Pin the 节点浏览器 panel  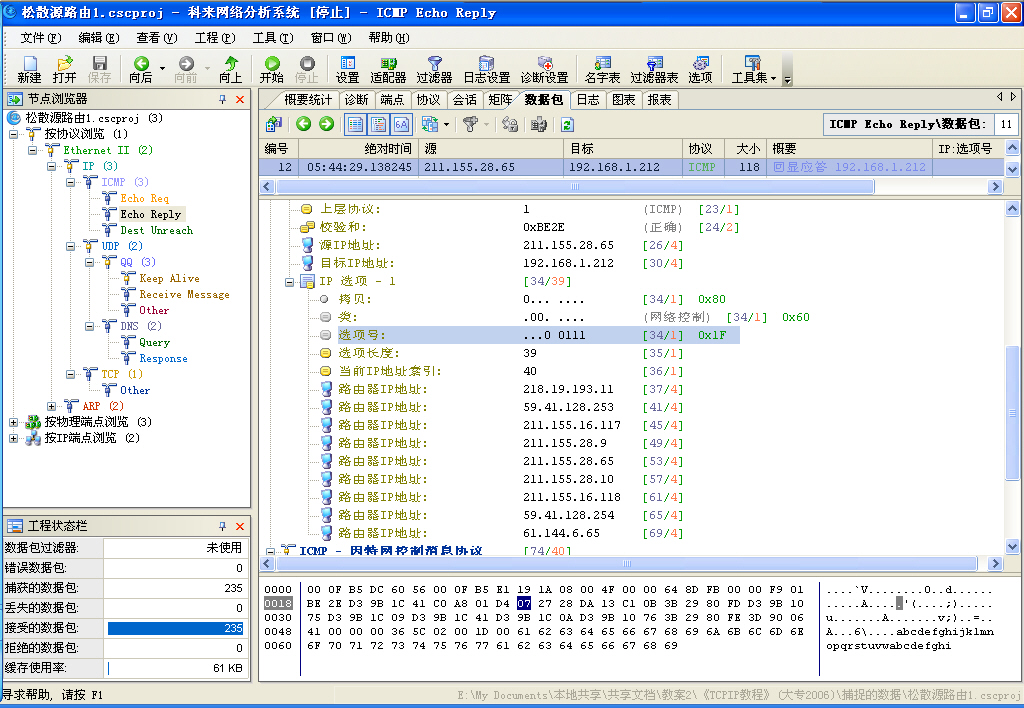[x=223, y=100]
